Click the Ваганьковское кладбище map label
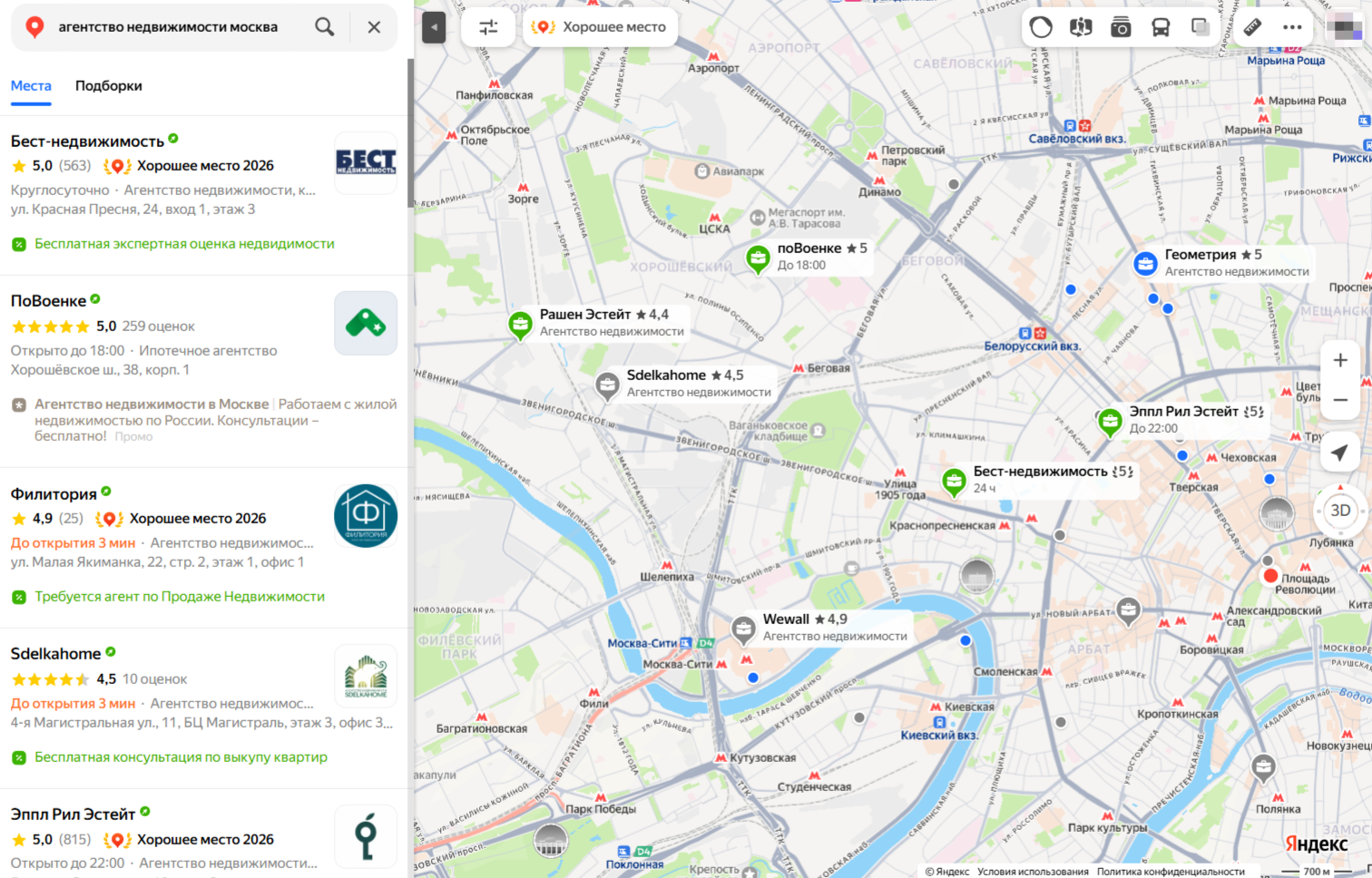 tap(768, 431)
